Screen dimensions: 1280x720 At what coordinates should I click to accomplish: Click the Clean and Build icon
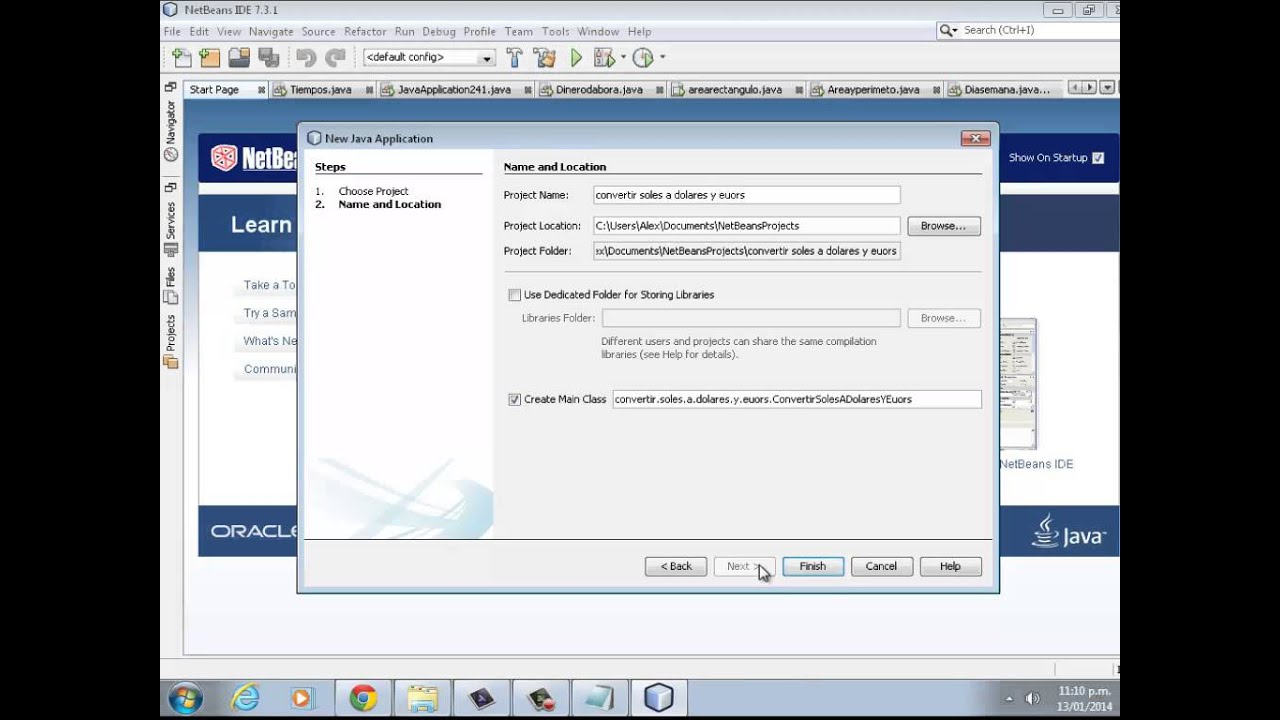point(544,57)
